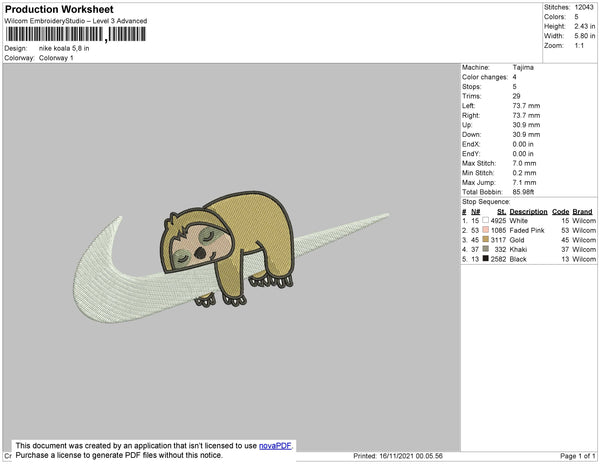The image size is (600, 464).
Task: Click the 'Colorway 1' value
Action: (56, 58)
